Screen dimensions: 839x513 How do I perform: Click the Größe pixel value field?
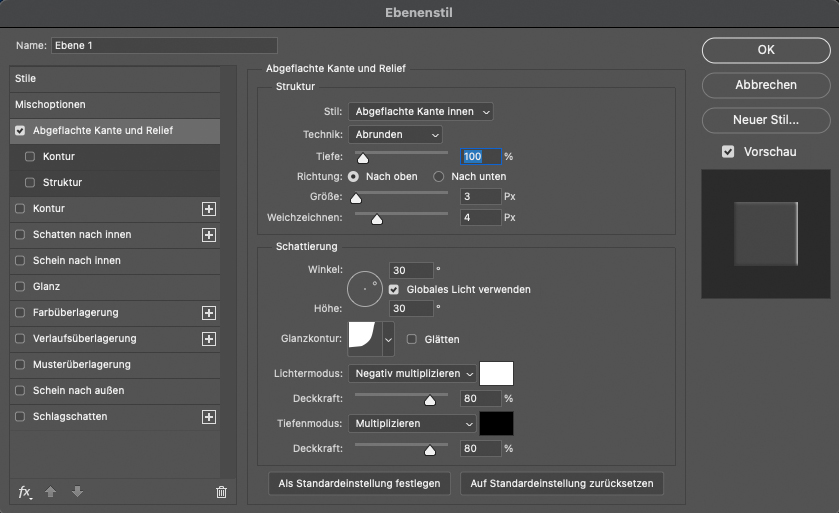[x=480, y=197]
